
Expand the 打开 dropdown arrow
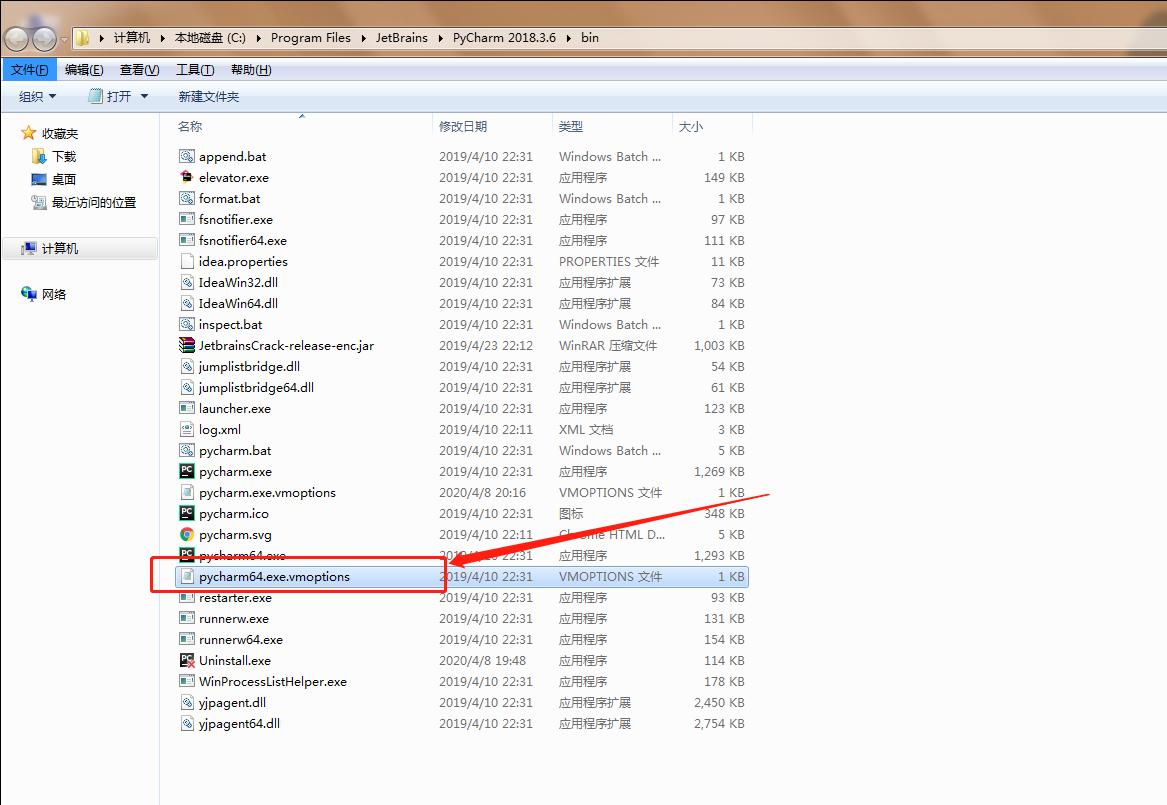tap(144, 96)
